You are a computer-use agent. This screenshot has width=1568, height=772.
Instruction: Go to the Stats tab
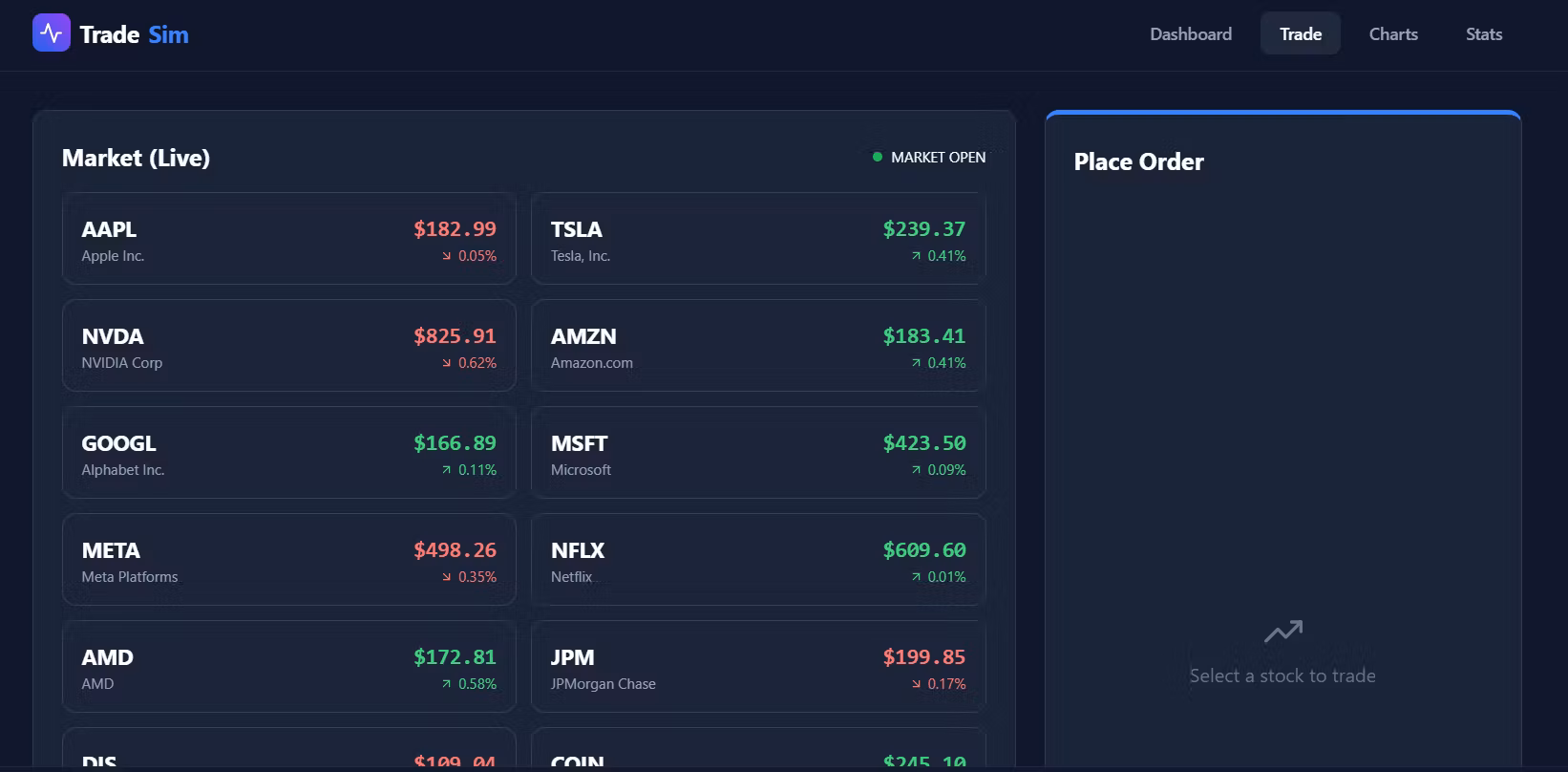1483,34
